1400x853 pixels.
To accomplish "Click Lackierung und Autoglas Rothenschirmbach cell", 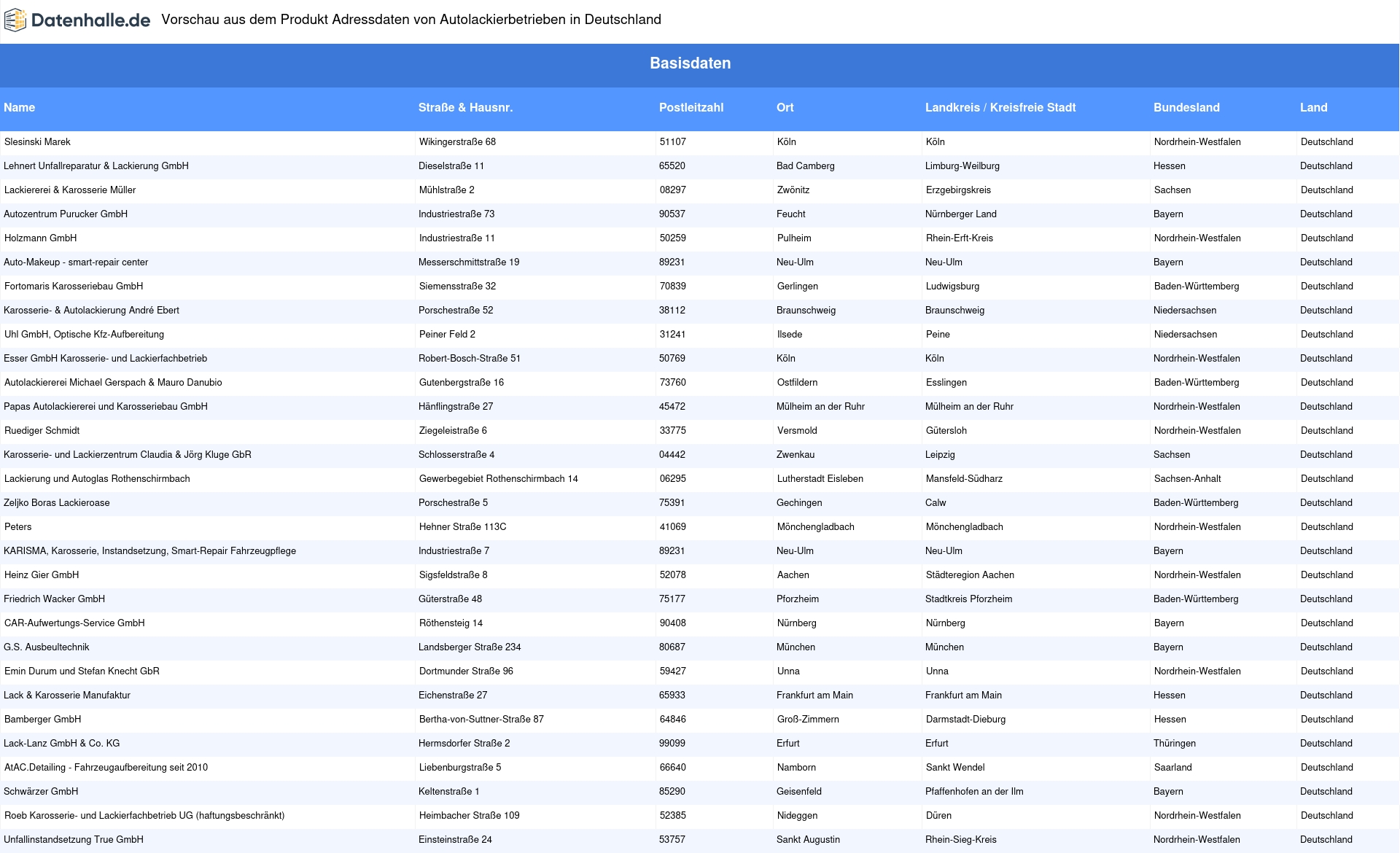I will [x=97, y=479].
